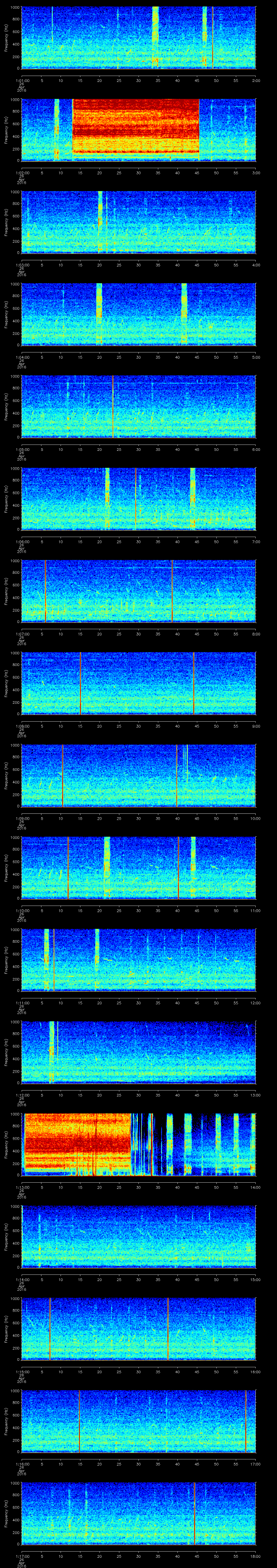Choose the spectrogram panel starting at 1:15:00

point(139,1329)
